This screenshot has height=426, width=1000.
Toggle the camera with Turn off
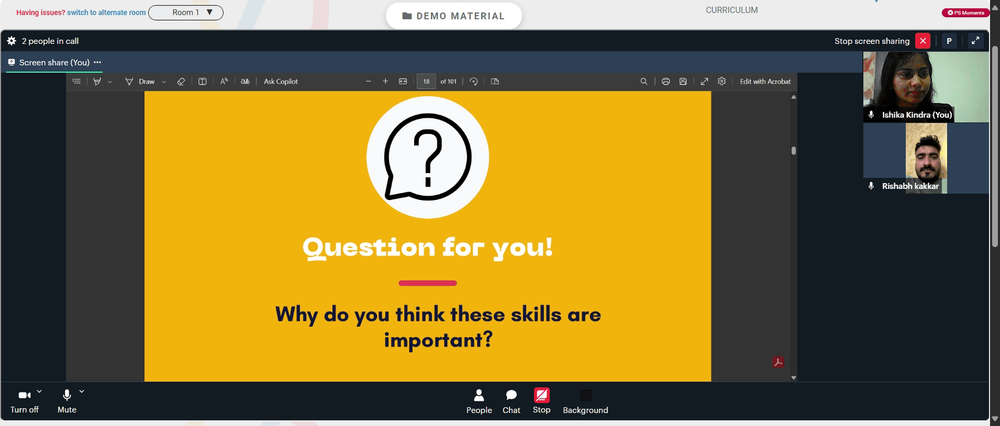click(24, 402)
